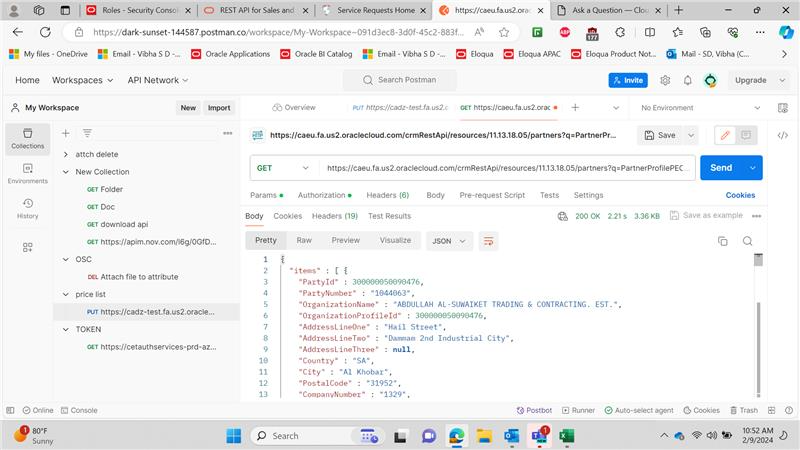
Task: Click the request URL input field
Action: pyautogui.click(x=507, y=168)
